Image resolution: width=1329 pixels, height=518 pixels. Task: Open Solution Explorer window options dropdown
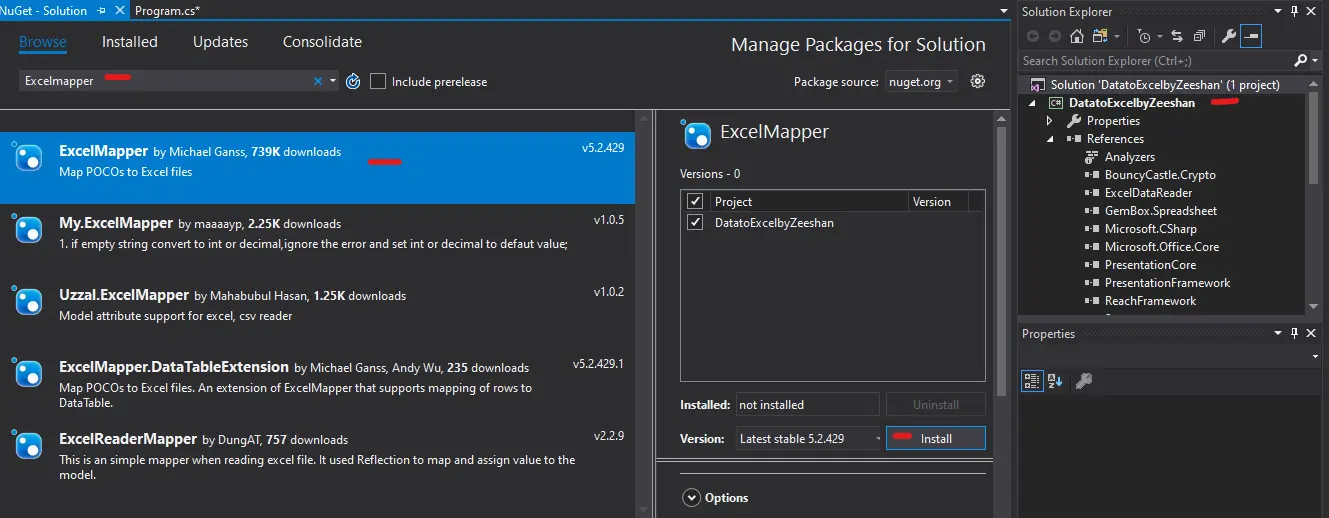tap(1277, 11)
